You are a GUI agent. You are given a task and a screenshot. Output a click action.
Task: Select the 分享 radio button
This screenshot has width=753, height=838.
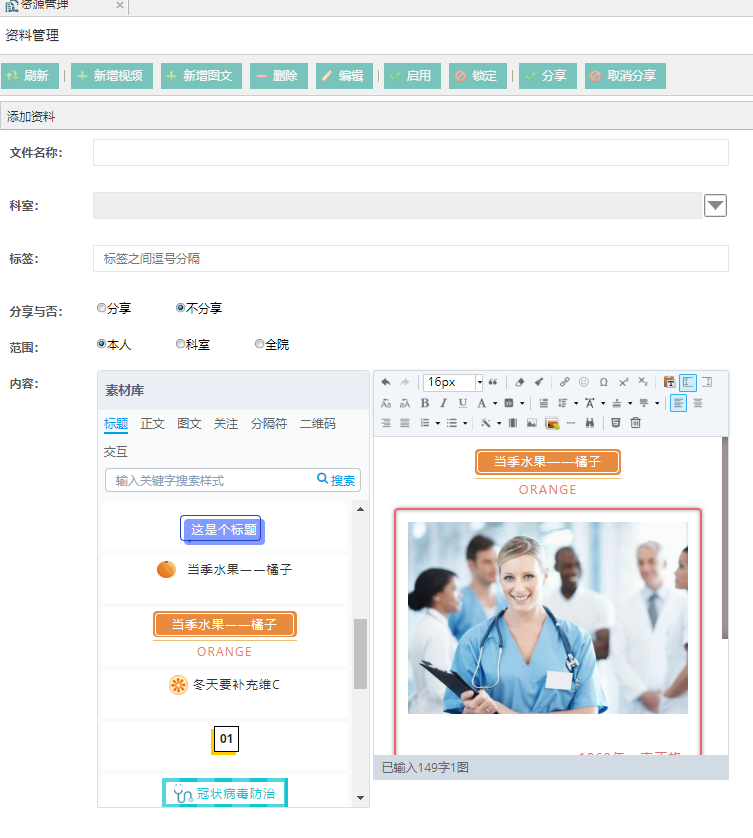click(101, 307)
